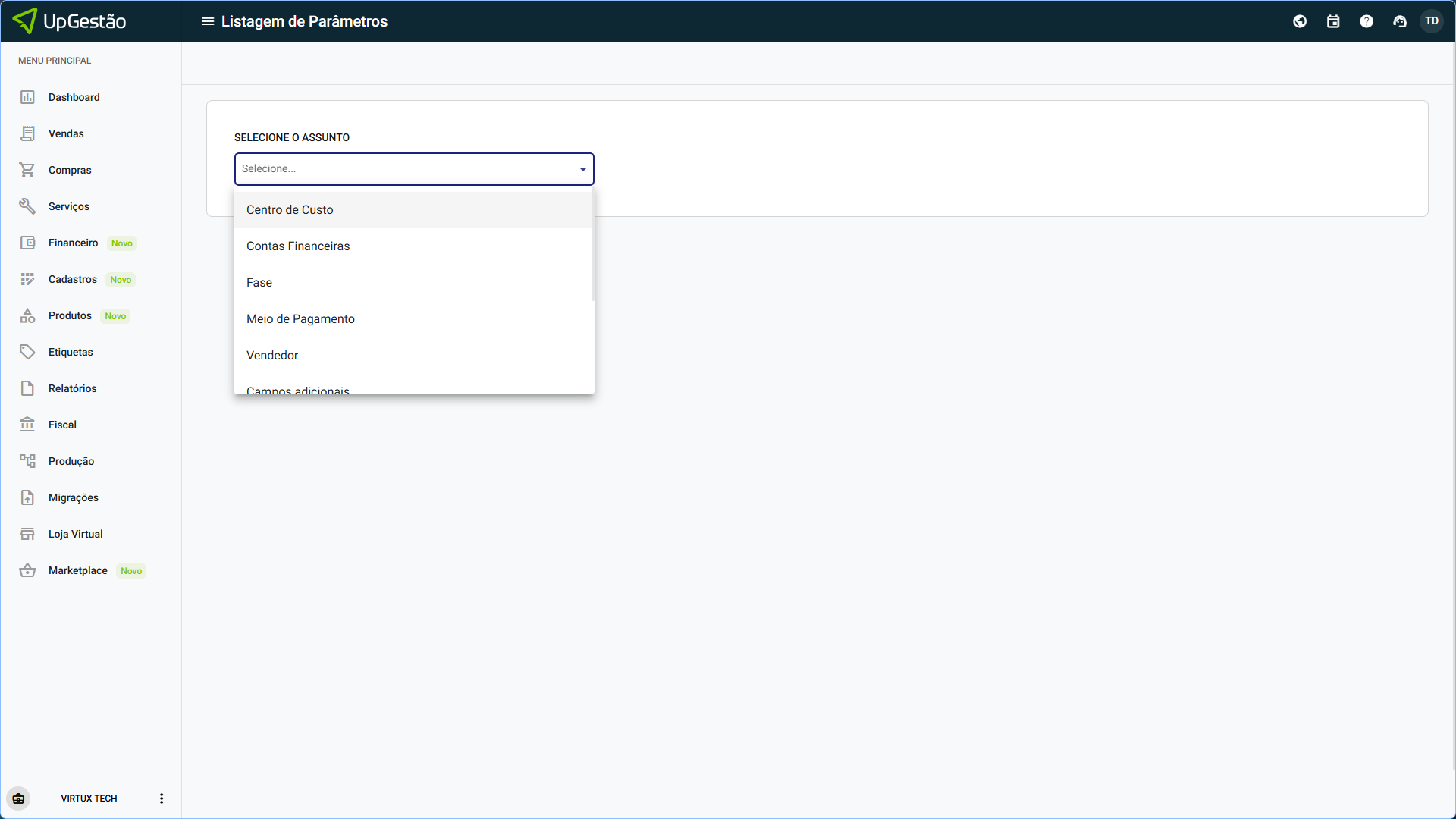
Task: Click the help question mark icon
Action: (x=1367, y=21)
